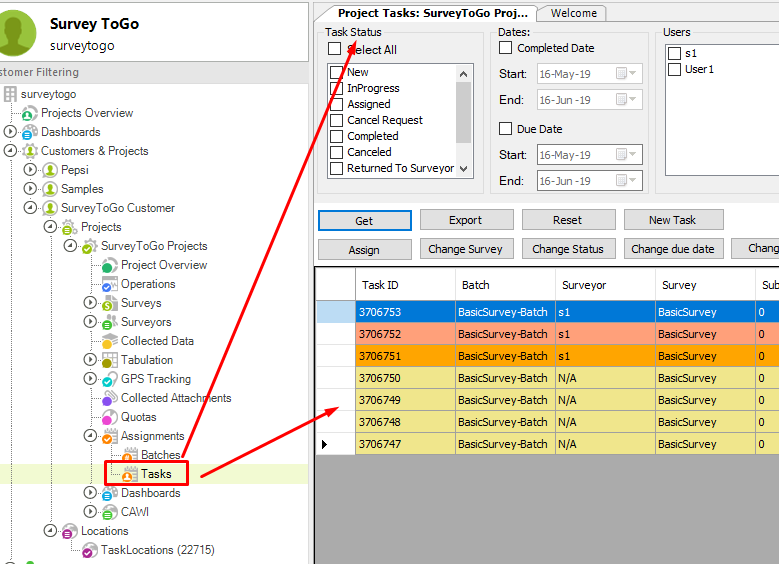779x564 pixels.
Task: Check the Canceled task status
Action: (336, 152)
